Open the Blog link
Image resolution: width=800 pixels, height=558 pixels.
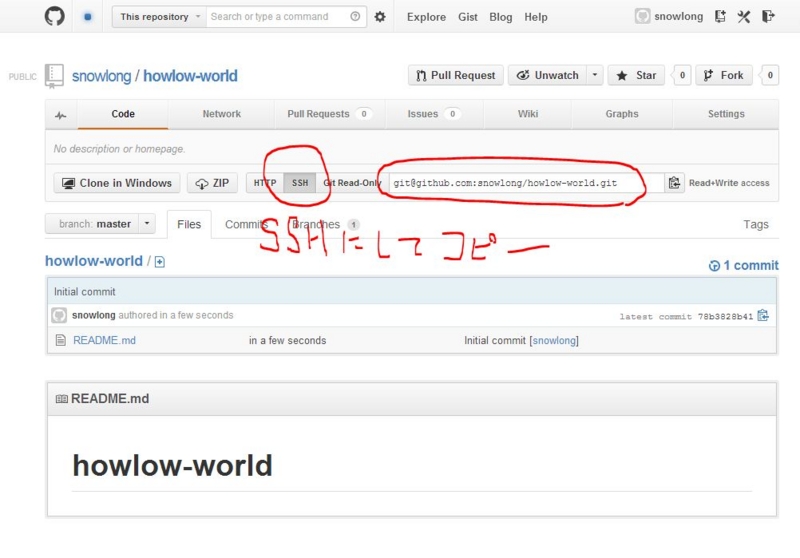tap(501, 17)
